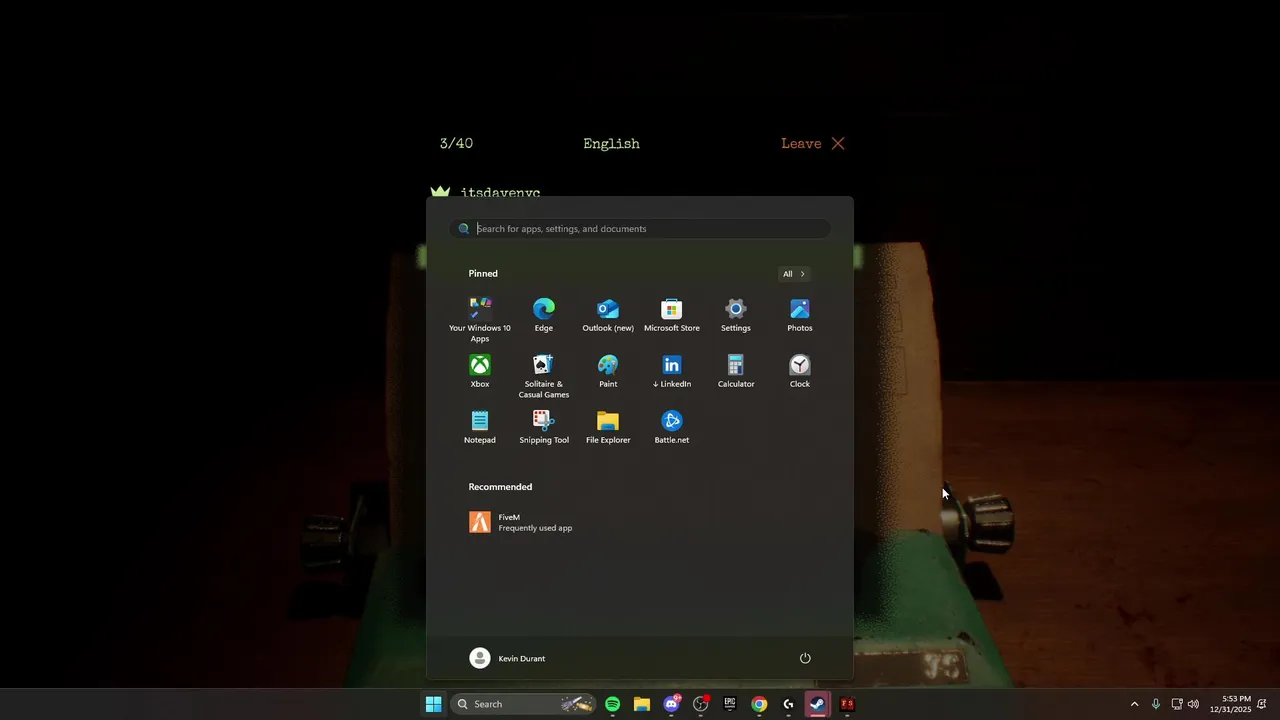The image size is (1280, 720).
Task: Open the red game icon on taskbar
Action: coord(847,704)
